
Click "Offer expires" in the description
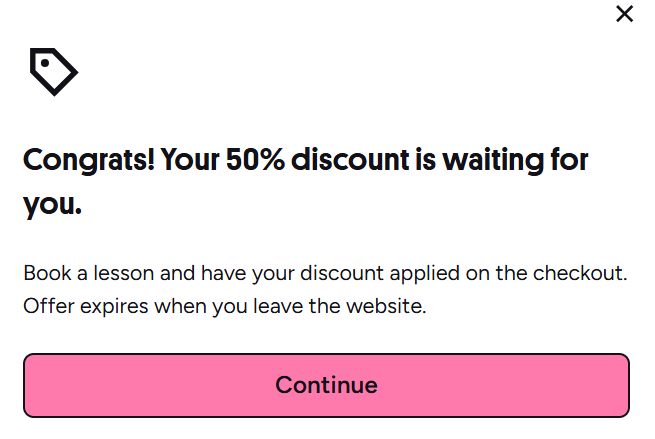coord(86,306)
